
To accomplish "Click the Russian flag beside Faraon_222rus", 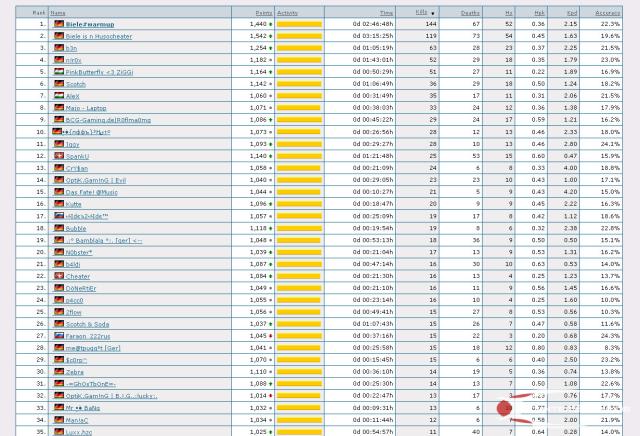I will (x=58, y=336).
